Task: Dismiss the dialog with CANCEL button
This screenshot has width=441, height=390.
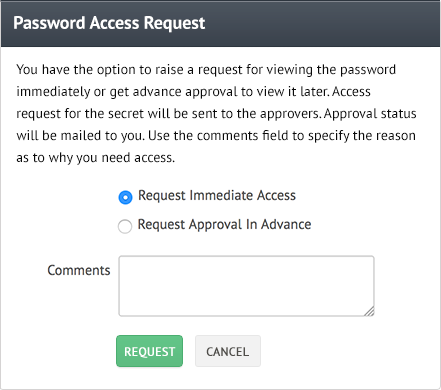Action: coord(228,351)
